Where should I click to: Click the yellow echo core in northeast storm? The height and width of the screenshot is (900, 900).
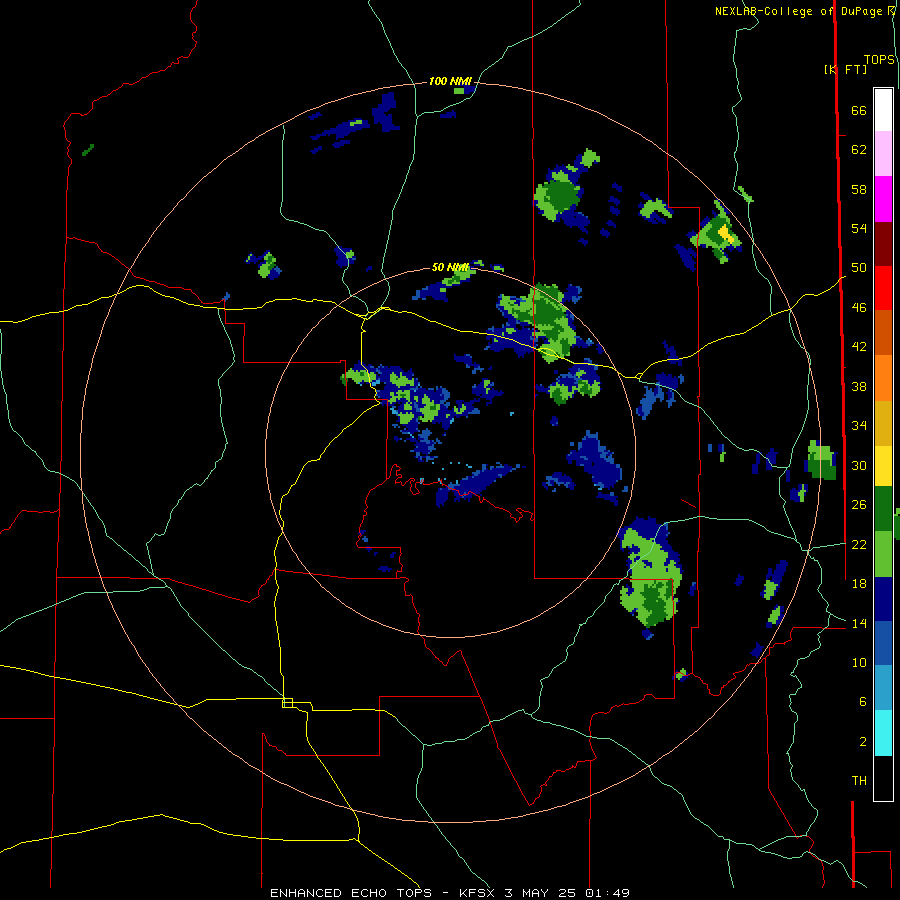pyautogui.click(x=726, y=234)
